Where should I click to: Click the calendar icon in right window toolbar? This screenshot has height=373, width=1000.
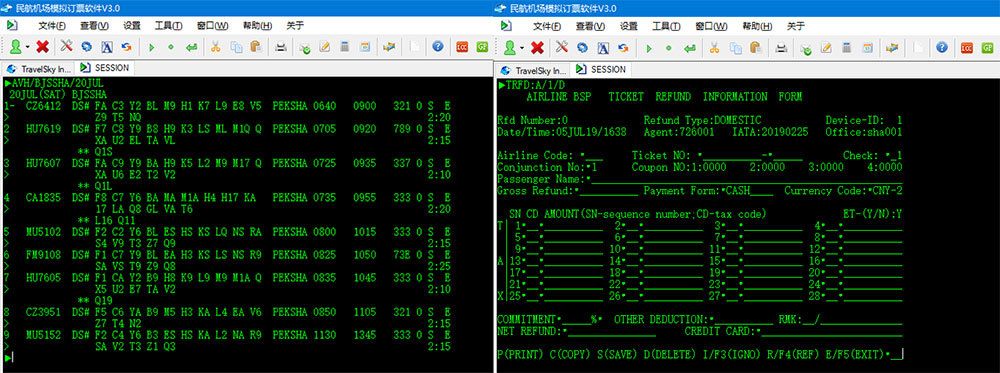[x=867, y=47]
